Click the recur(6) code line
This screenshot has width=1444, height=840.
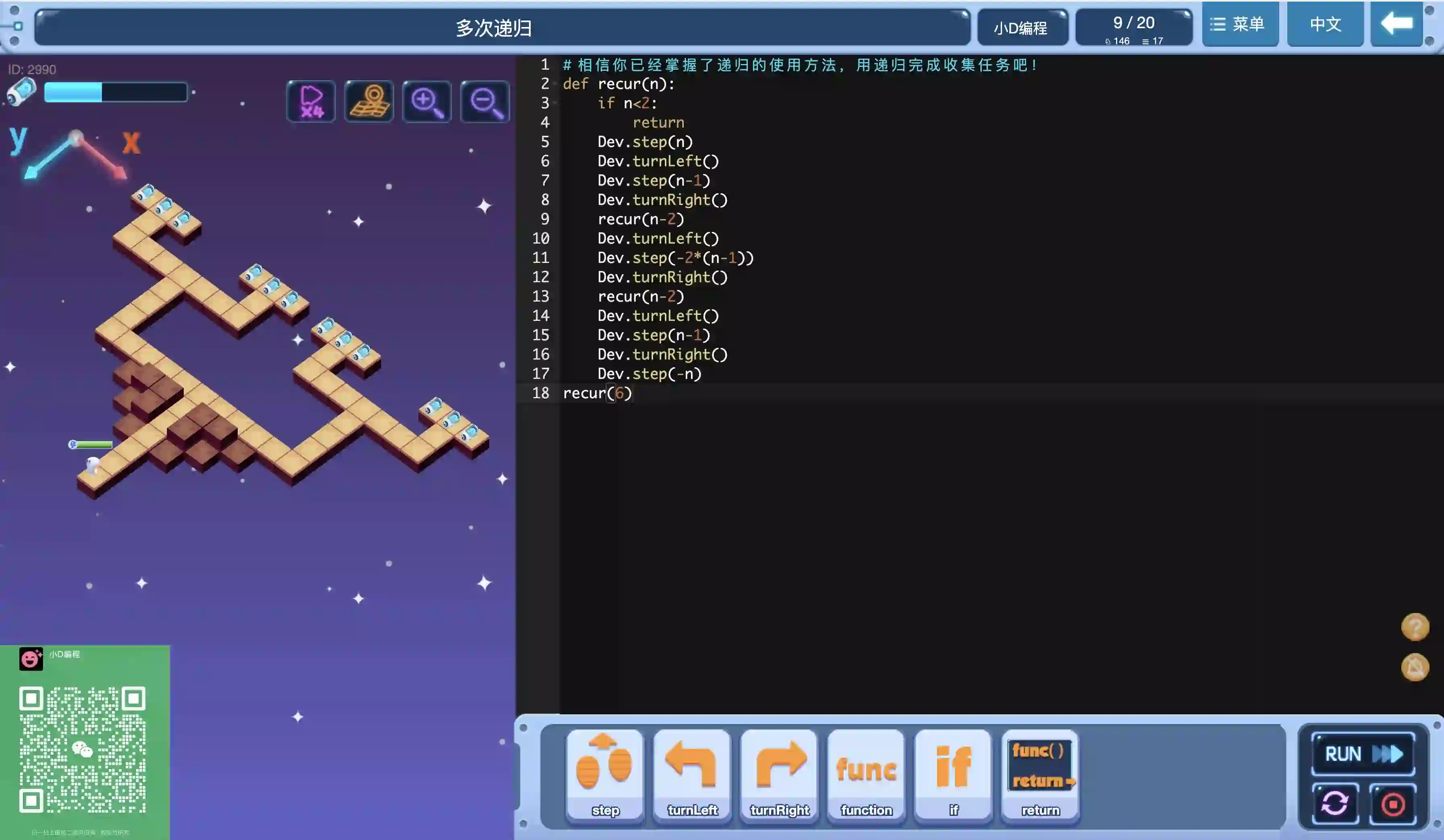point(597,393)
